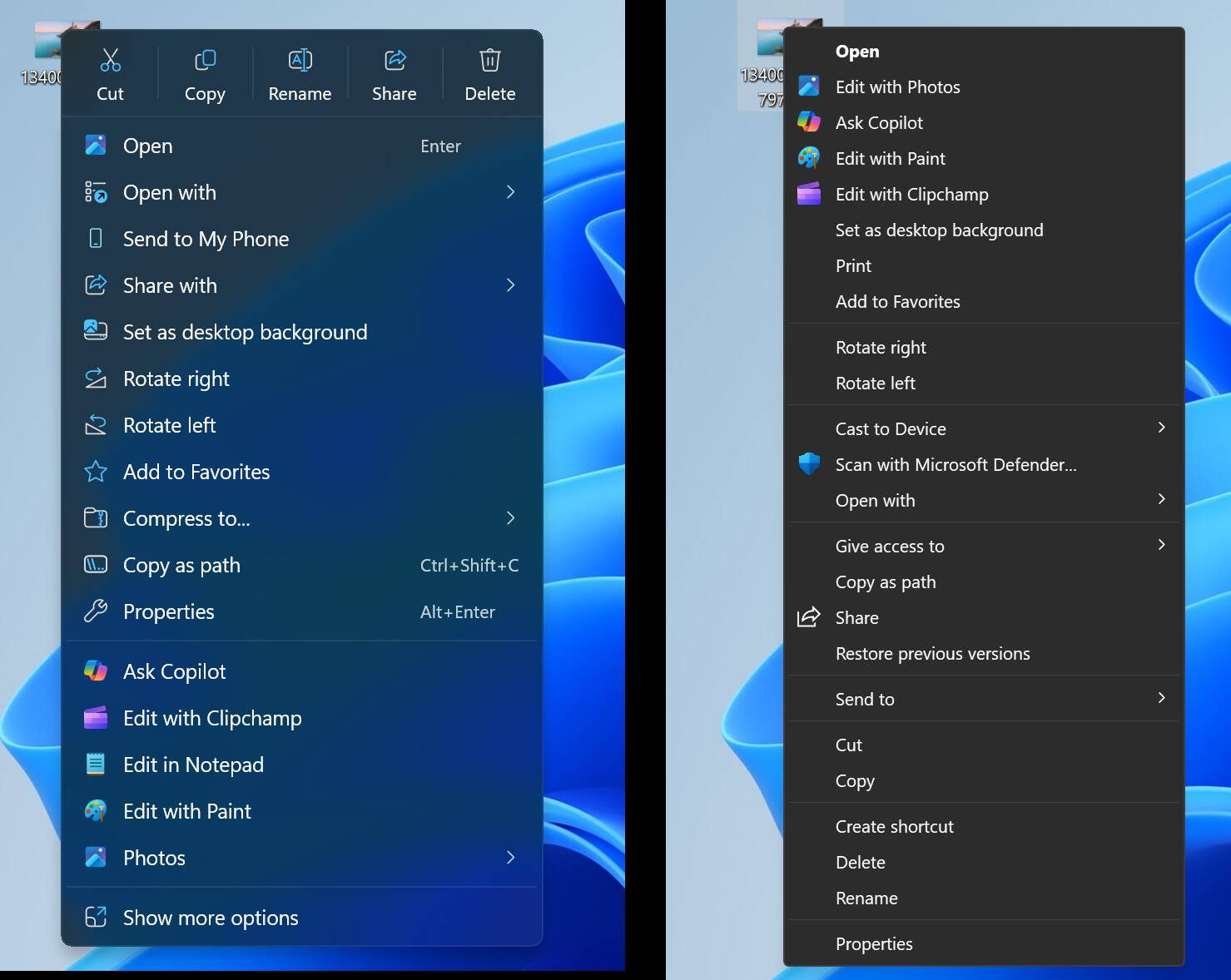Click the wrench Properties icon in modern menu
The height and width of the screenshot is (980, 1231).
pos(96,611)
